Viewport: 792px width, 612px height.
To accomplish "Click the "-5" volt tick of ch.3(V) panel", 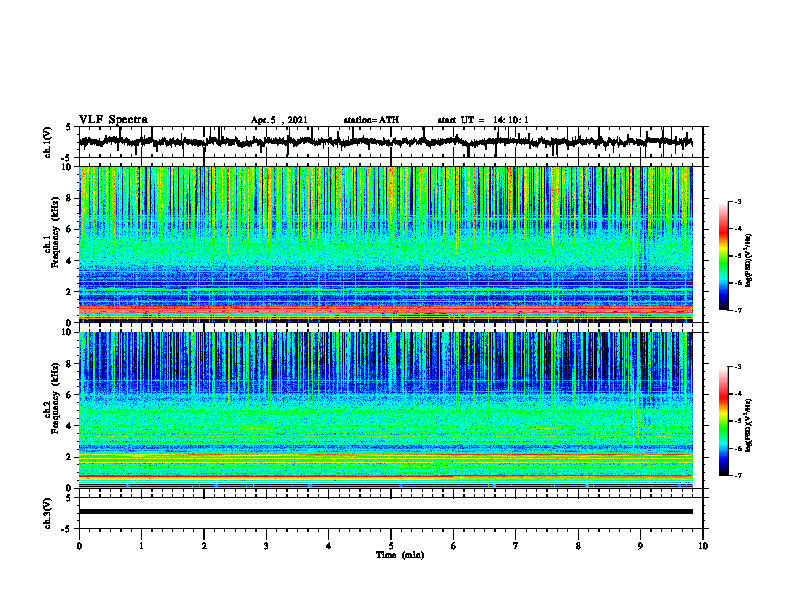I will pyautogui.click(x=67, y=529).
